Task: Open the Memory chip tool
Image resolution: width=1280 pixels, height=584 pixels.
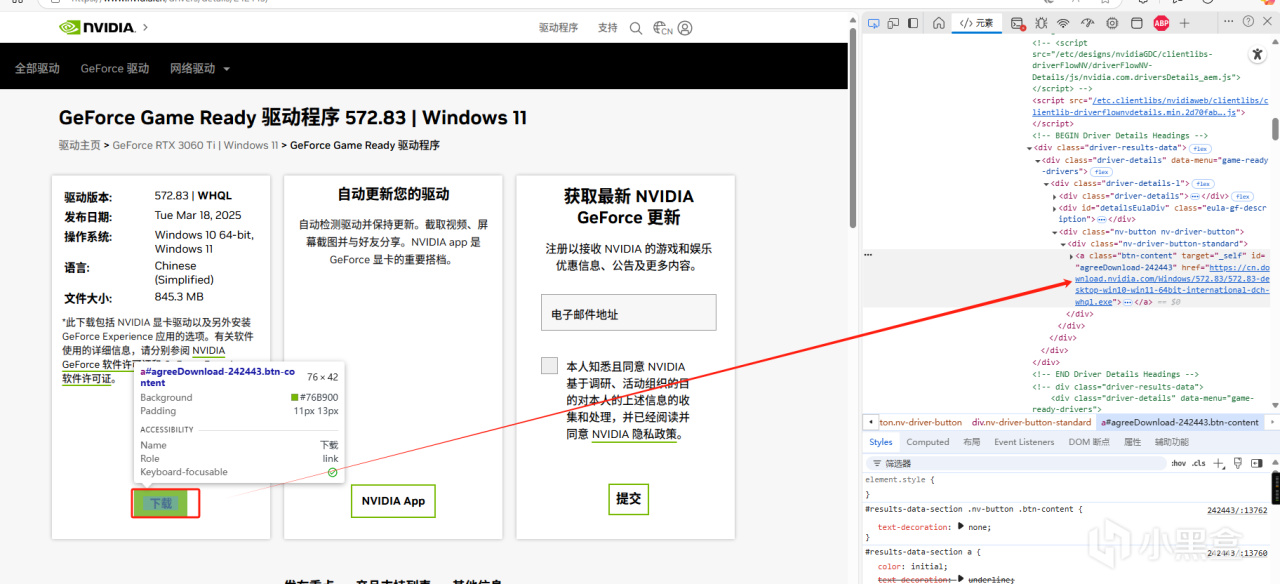Action: click(1112, 23)
